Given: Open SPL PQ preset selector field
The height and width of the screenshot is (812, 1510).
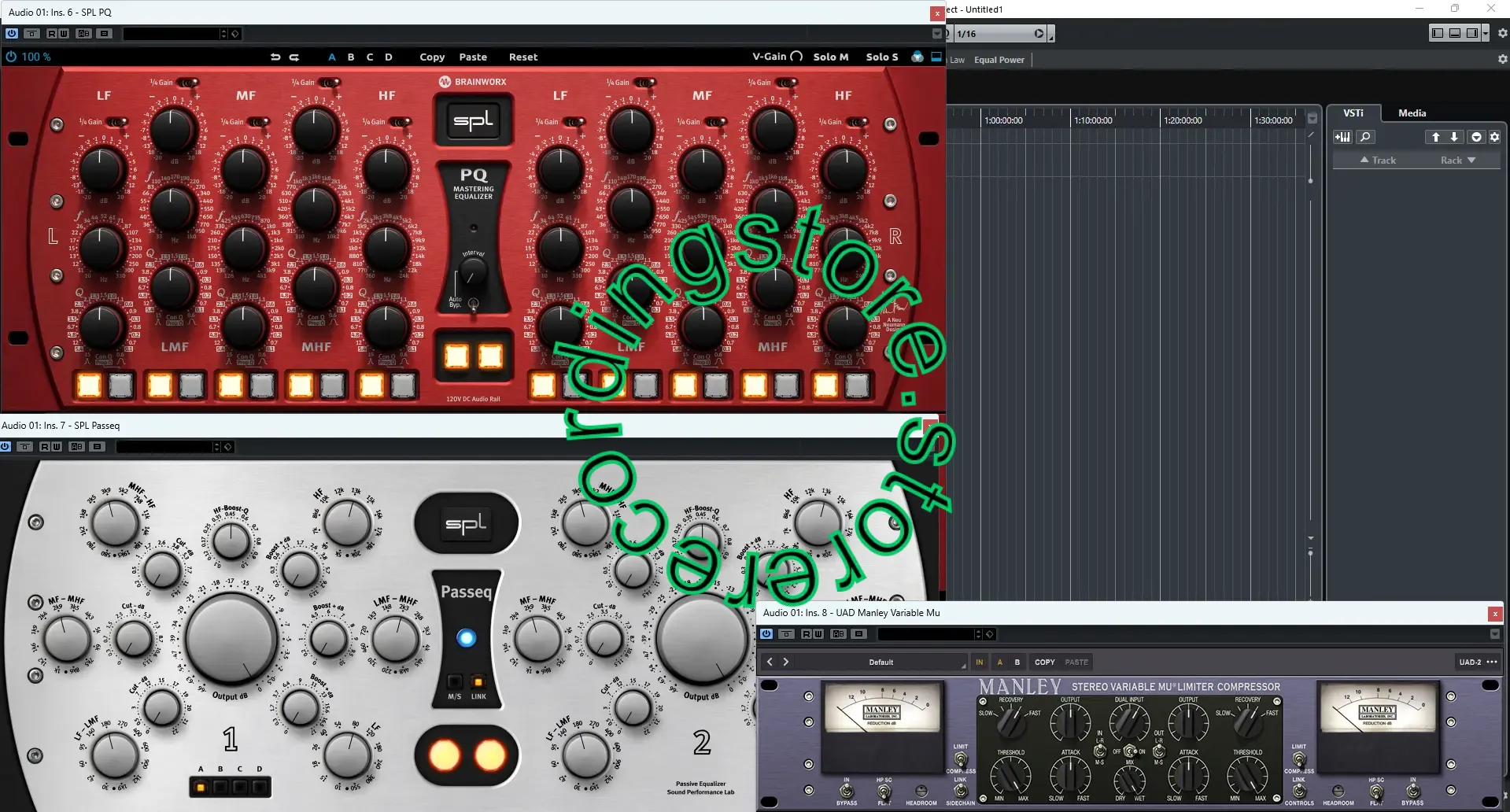Looking at the screenshot, I should click(172, 34).
